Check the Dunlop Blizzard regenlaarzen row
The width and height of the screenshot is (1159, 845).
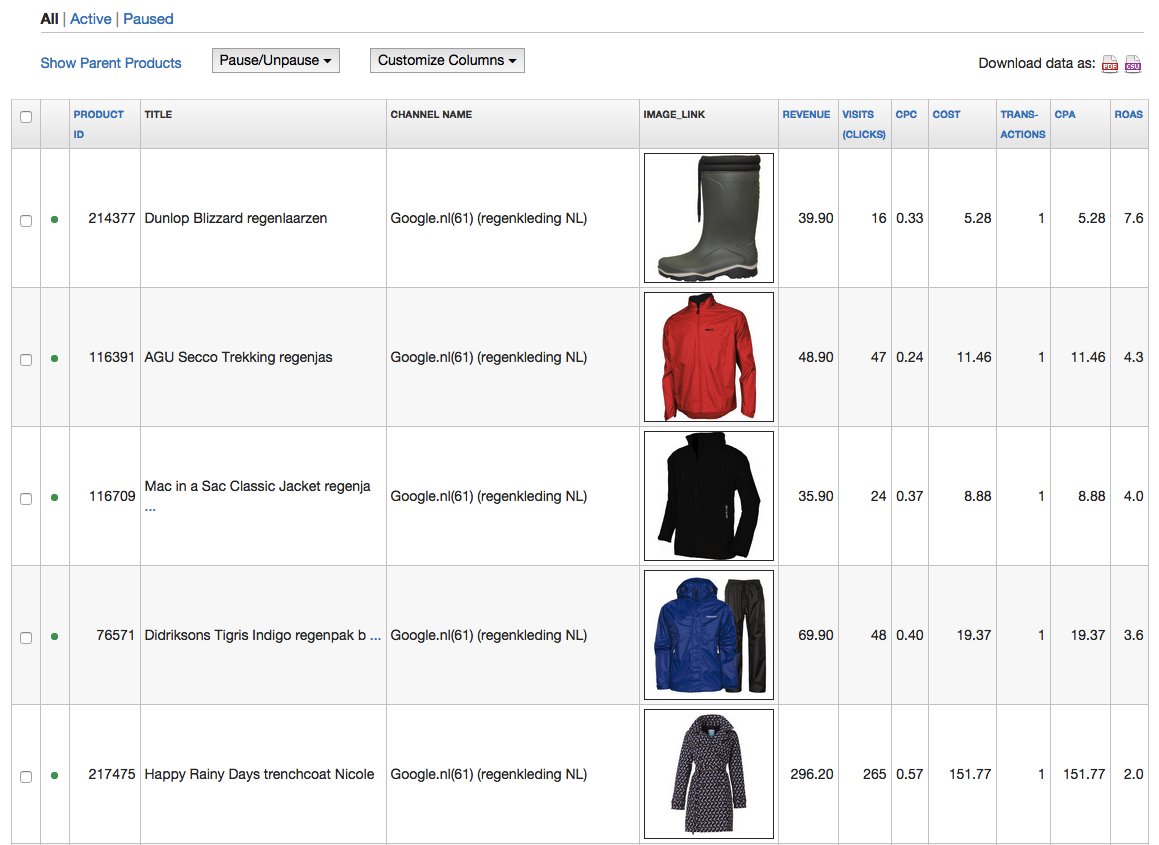[26, 220]
